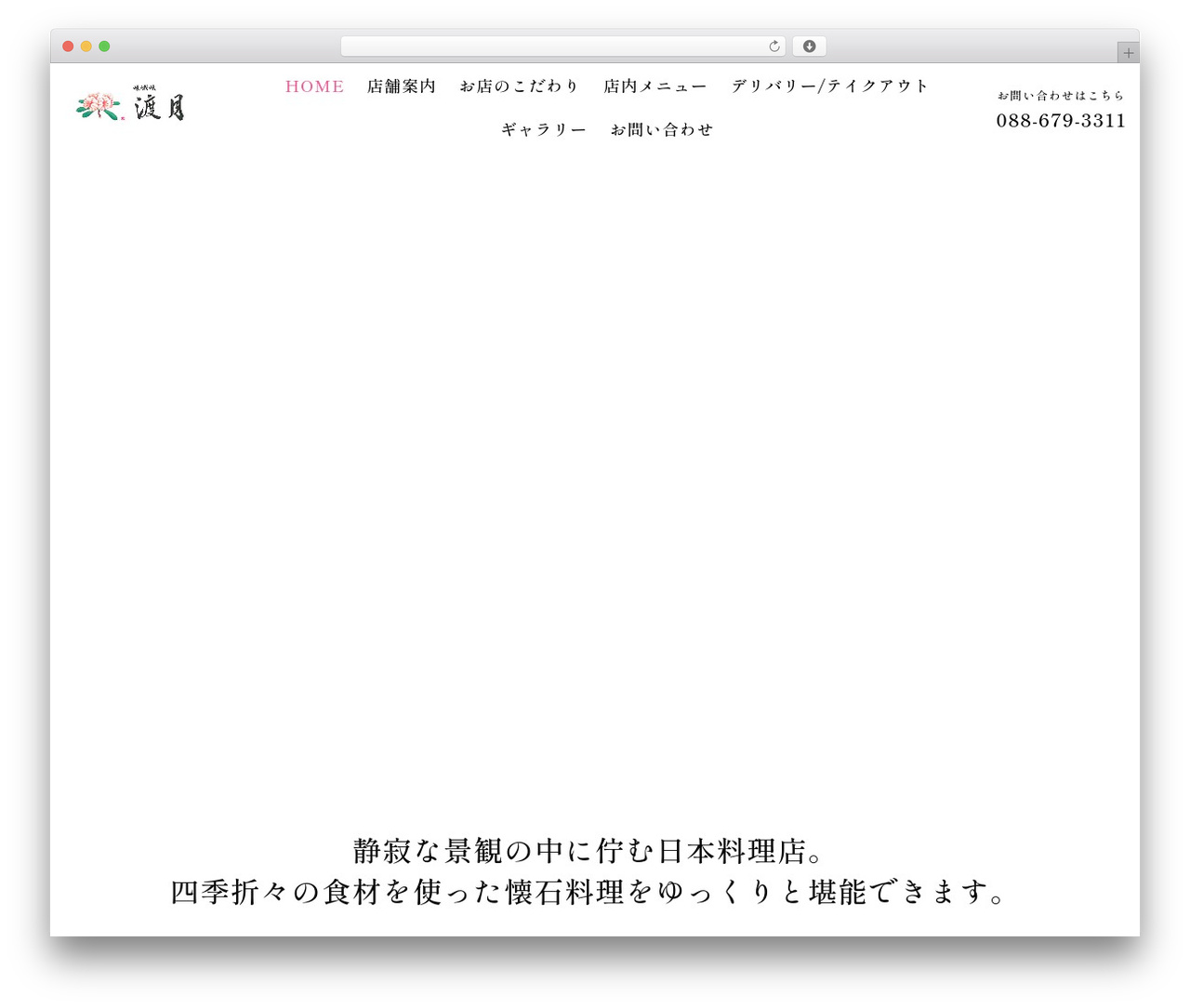The image size is (1190, 1008).
Task: Minimize the window with the yellow button
Action: [86, 46]
